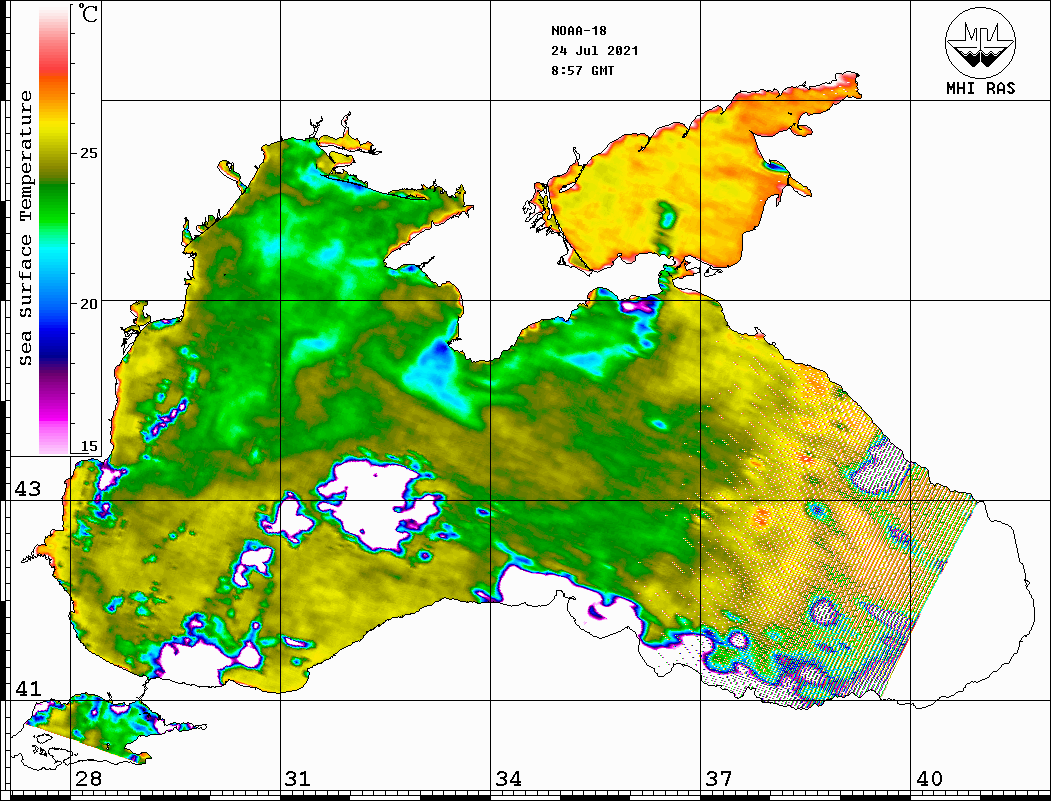The height and width of the screenshot is (801, 1051).
Task: Click longitude label '34'
Action: click(x=508, y=779)
